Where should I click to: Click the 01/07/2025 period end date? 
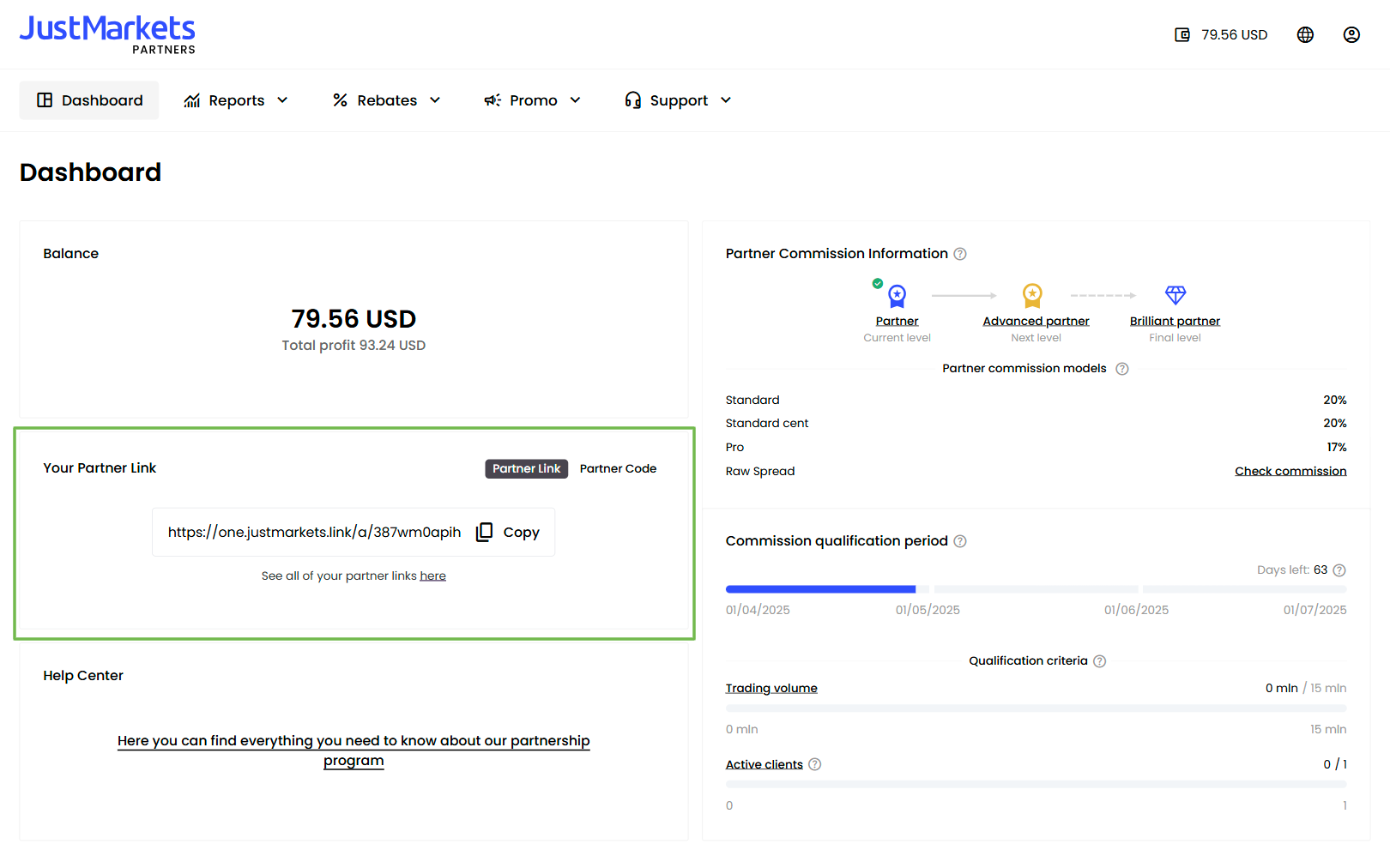[1314, 610]
